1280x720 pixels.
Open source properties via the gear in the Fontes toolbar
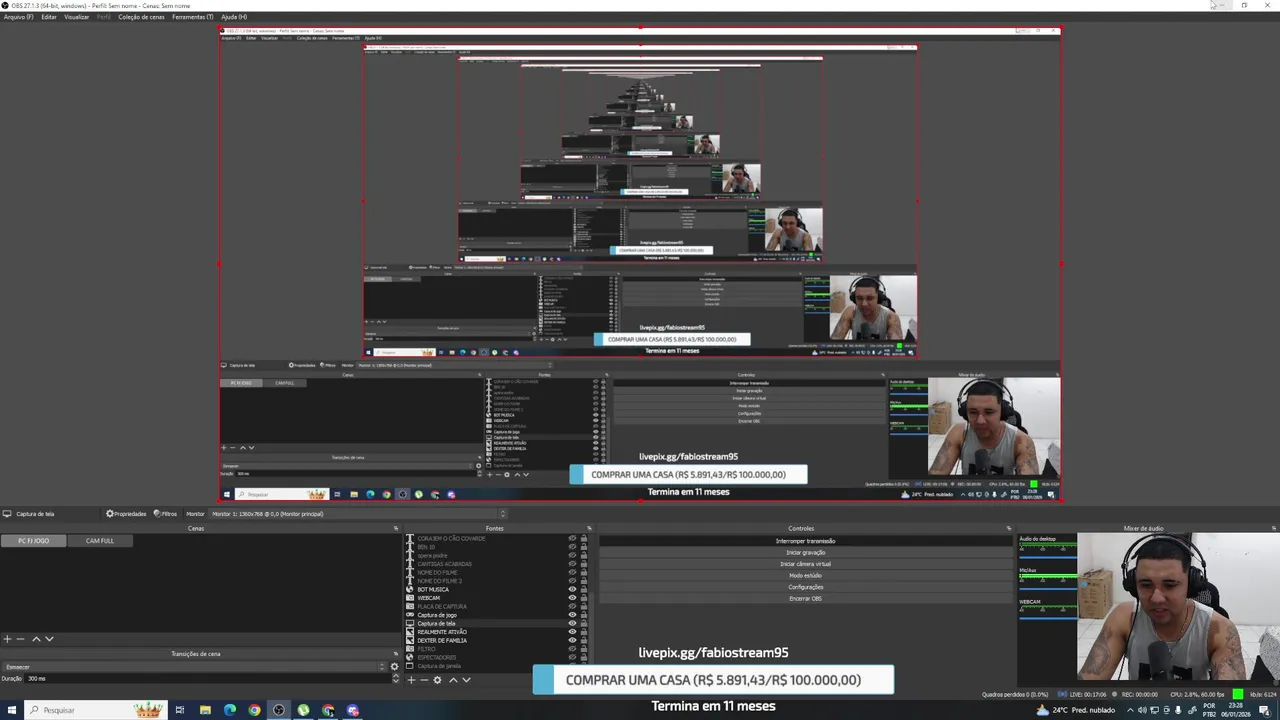point(437,680)
